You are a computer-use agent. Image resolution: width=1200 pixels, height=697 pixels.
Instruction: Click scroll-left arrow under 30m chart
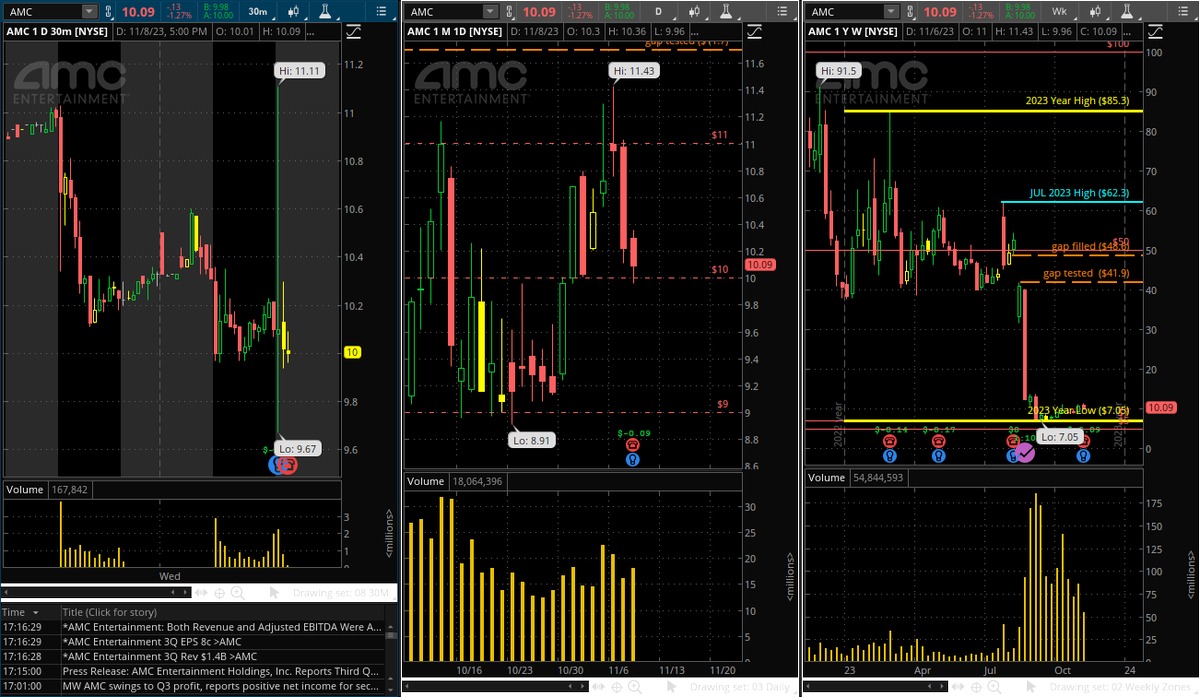coord(6,593)
